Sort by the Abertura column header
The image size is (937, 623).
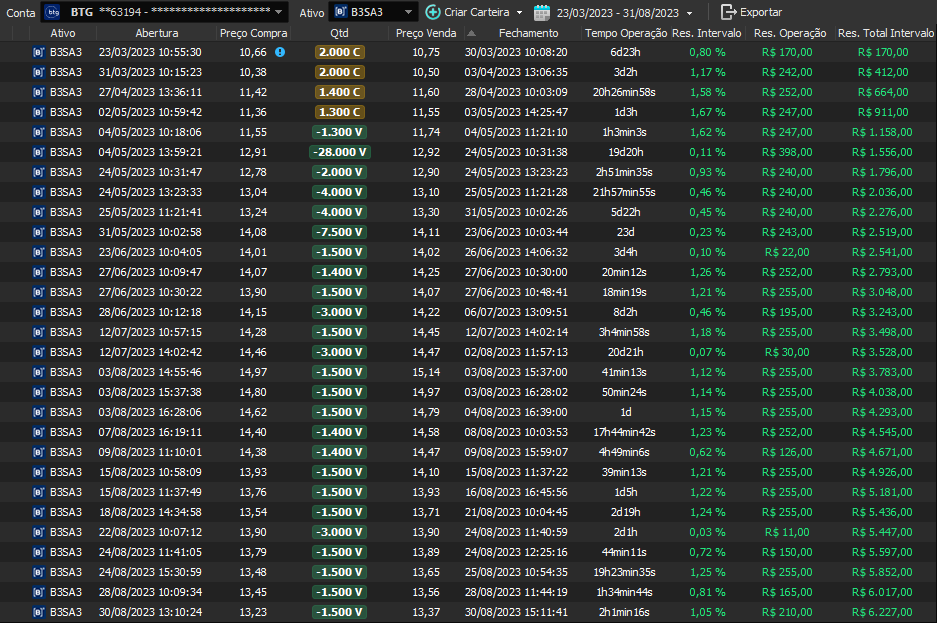[149, 33]
